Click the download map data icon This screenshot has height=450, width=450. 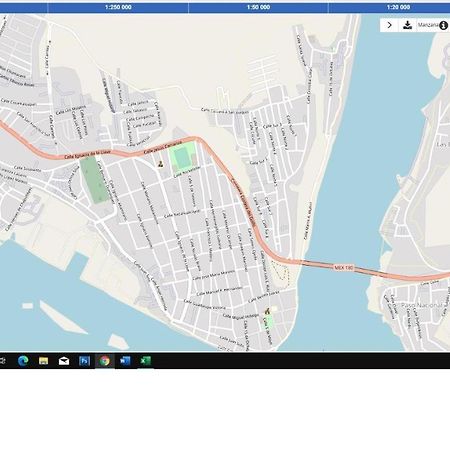407,25
